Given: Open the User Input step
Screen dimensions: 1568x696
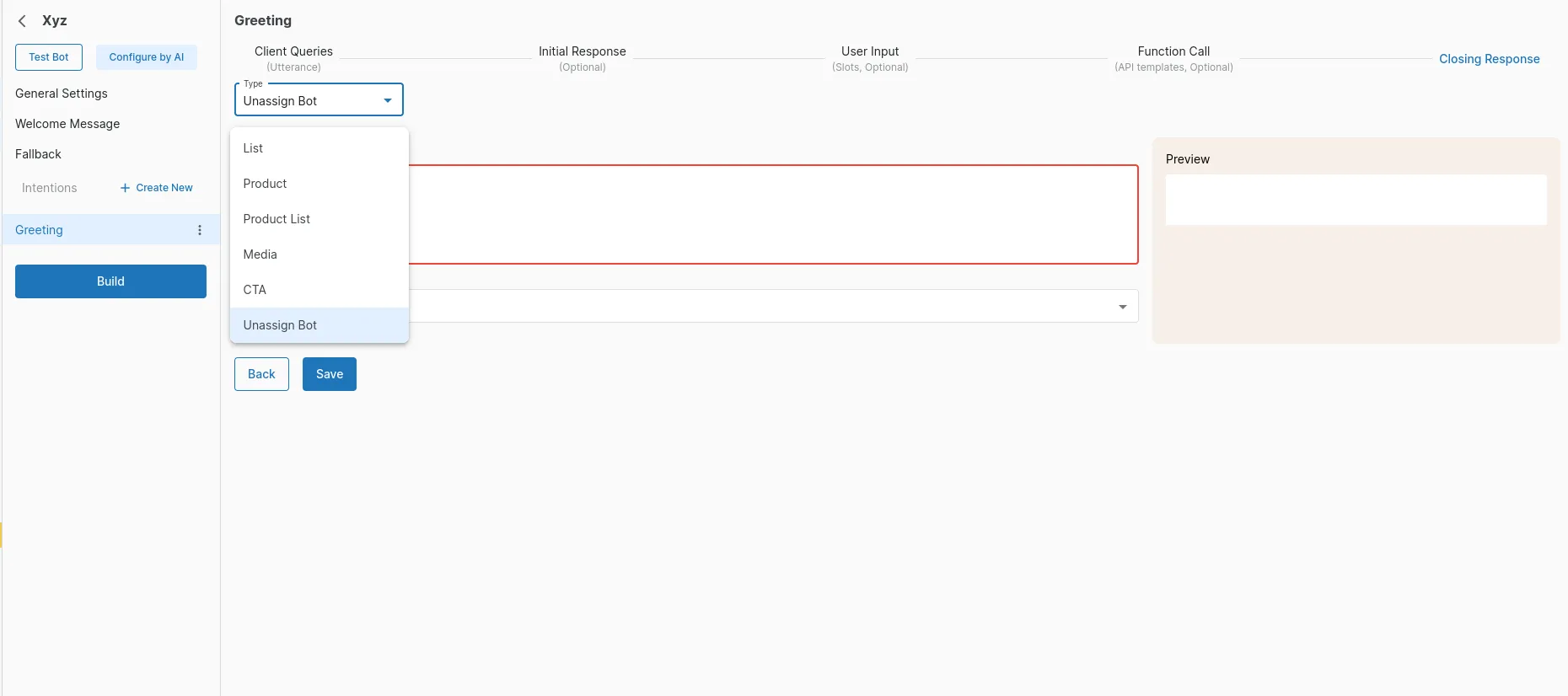Looking at the screenshot, I should click(x=870, y=58).
